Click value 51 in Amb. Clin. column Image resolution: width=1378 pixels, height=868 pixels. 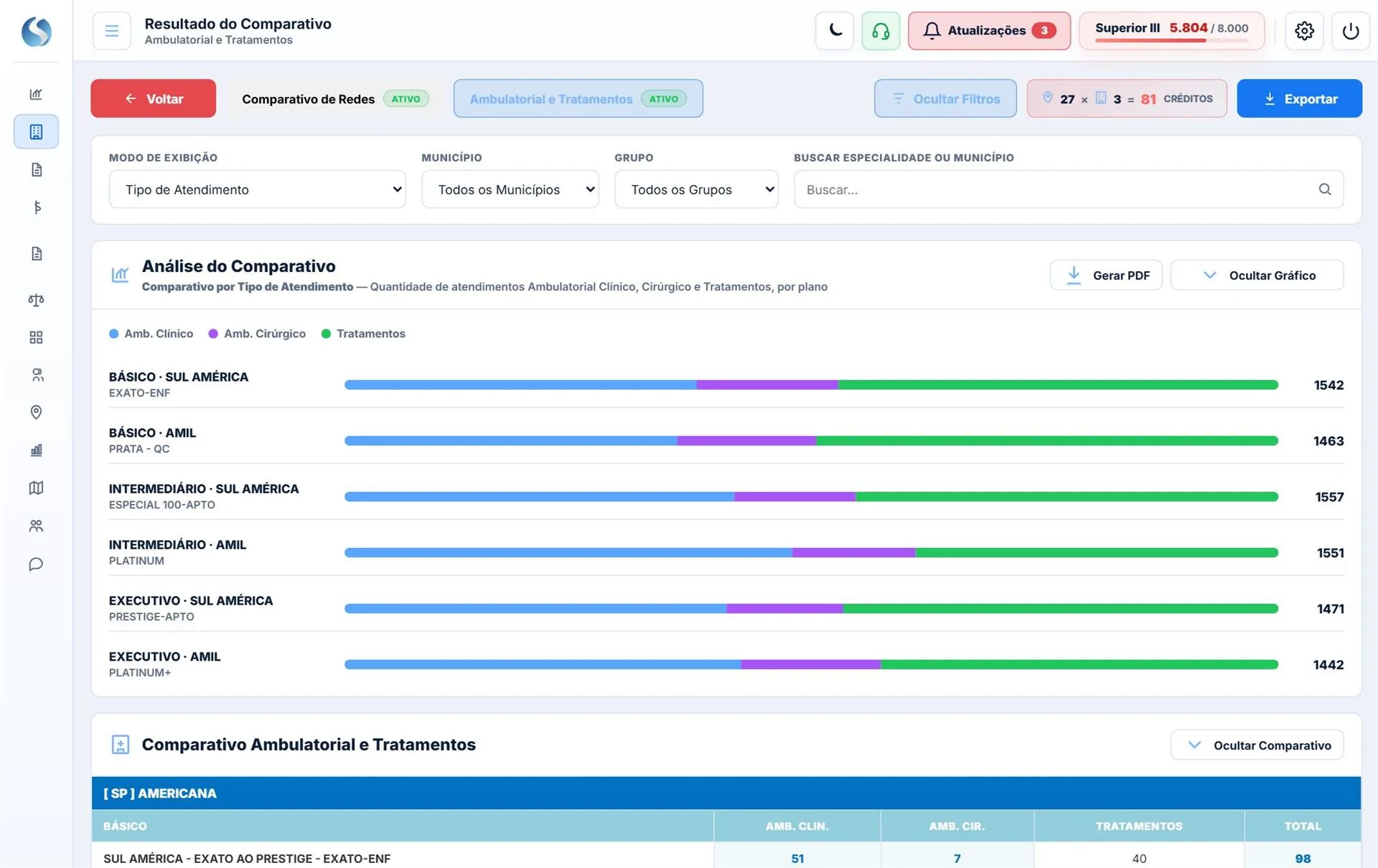coord(797,859)
